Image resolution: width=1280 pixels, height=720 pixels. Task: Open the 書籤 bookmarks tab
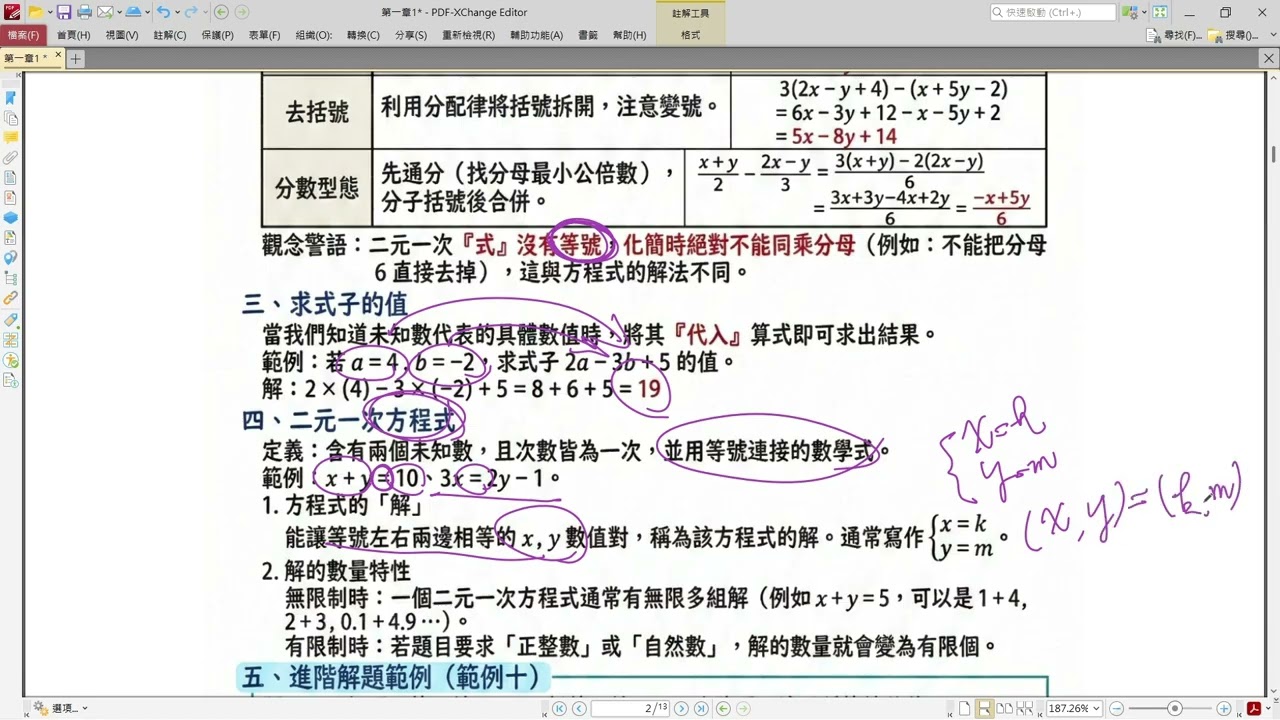tap(588, 35)
